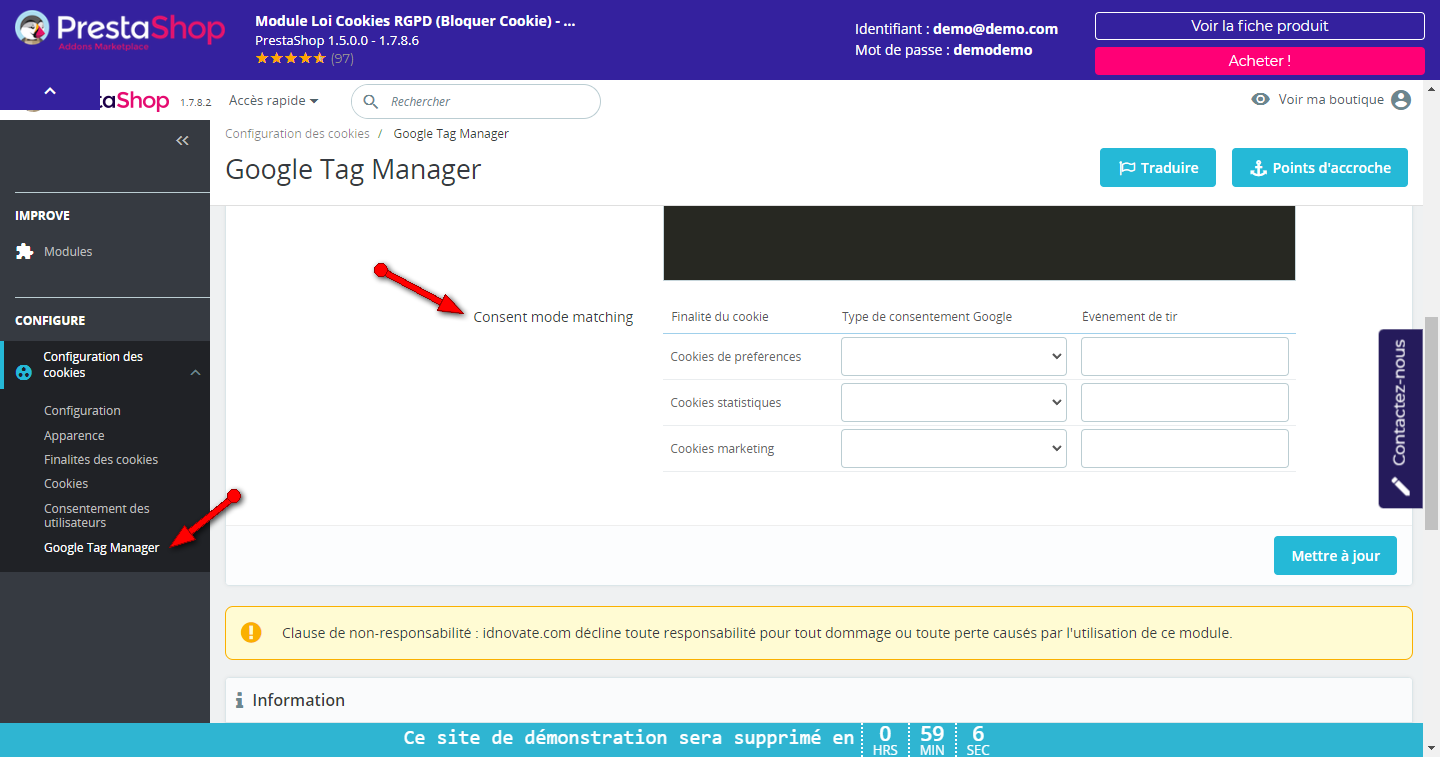Click the Voir ma boutique link

click(1331, 100)
